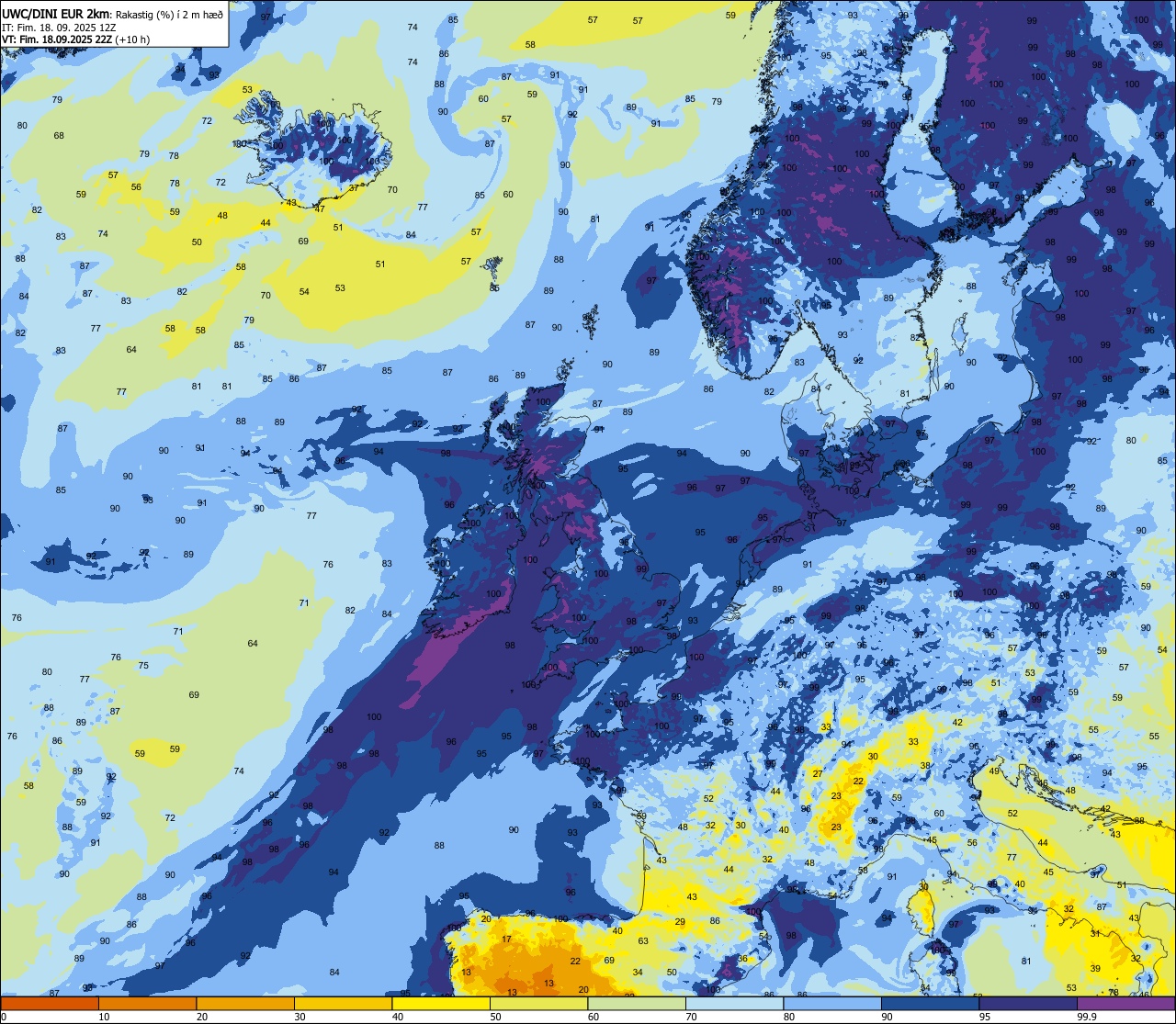This screenshot has height=1024, width=1176.
Task: Click the purple above-99.9% legend swatch
Action: [1125, 1003]
